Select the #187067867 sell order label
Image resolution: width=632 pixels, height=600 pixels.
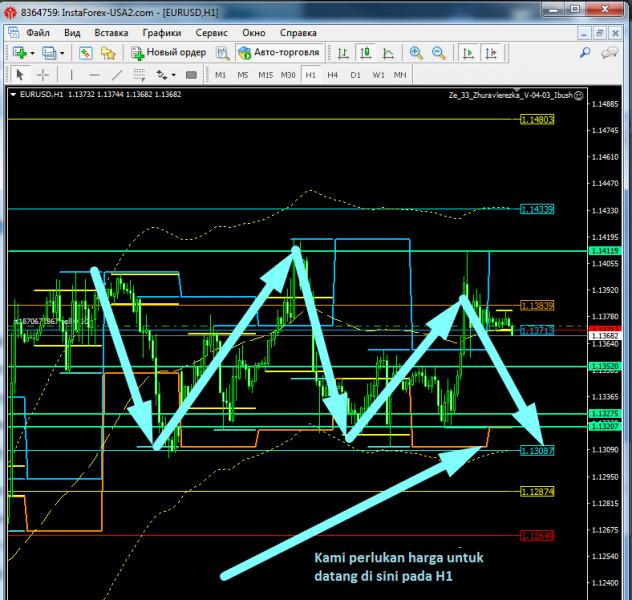(51, 322)
